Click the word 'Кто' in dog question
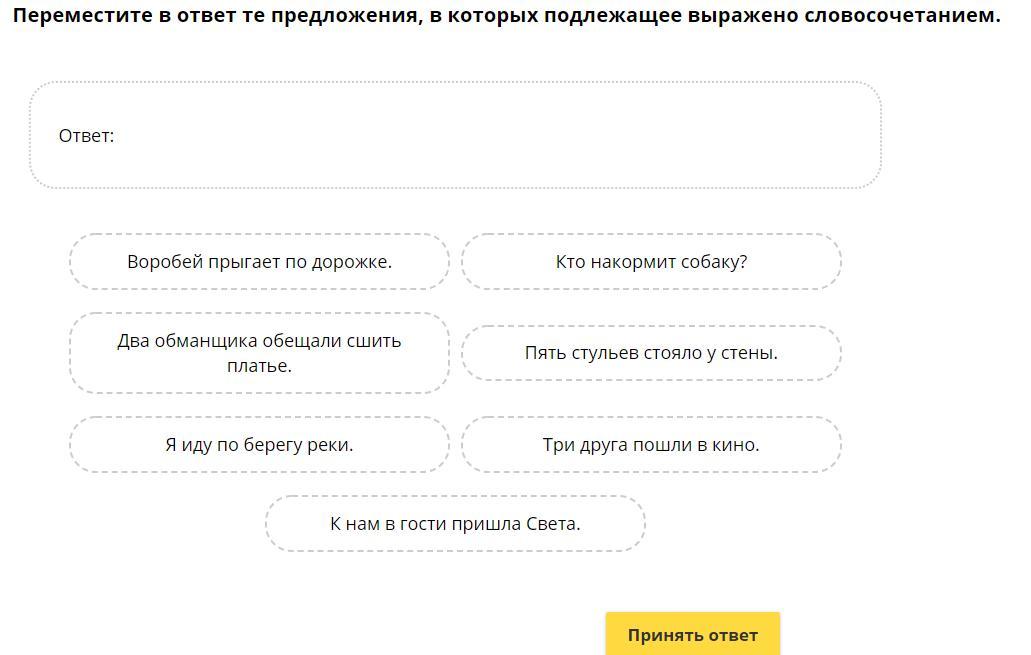The width and height of the screenshot is (1031, 655). click(570, 262)
